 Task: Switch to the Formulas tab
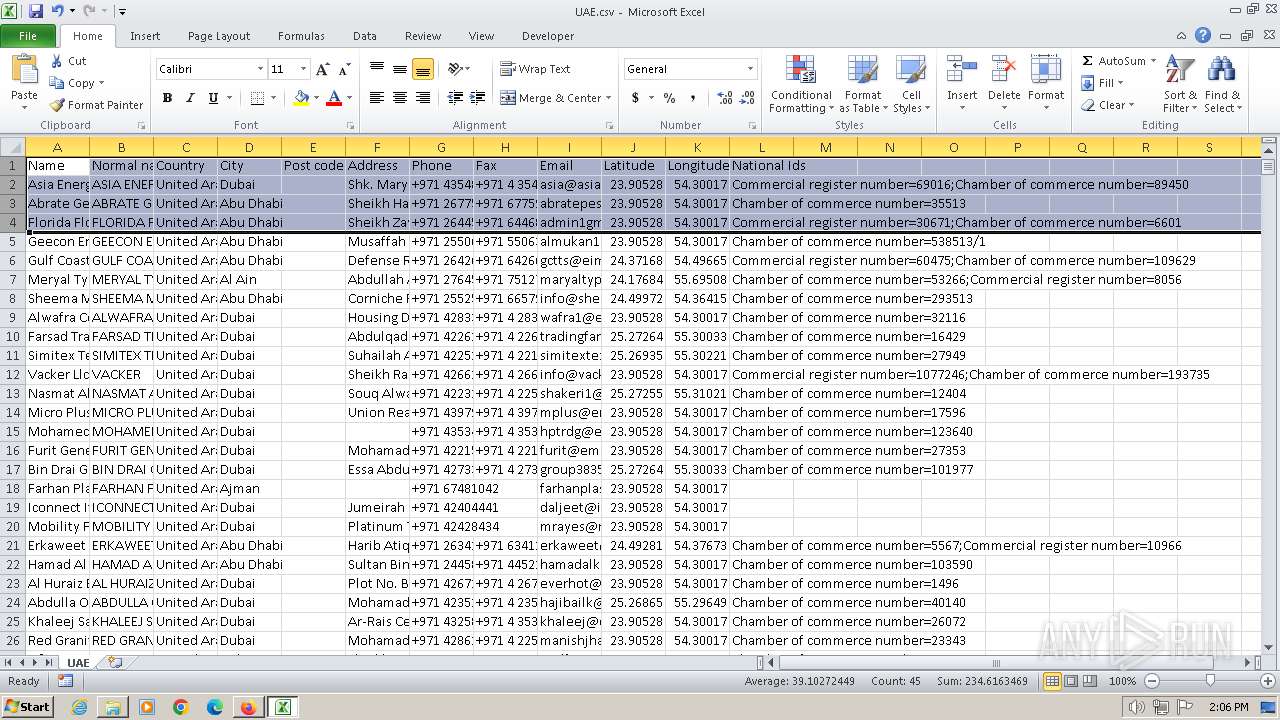[301, 36]
